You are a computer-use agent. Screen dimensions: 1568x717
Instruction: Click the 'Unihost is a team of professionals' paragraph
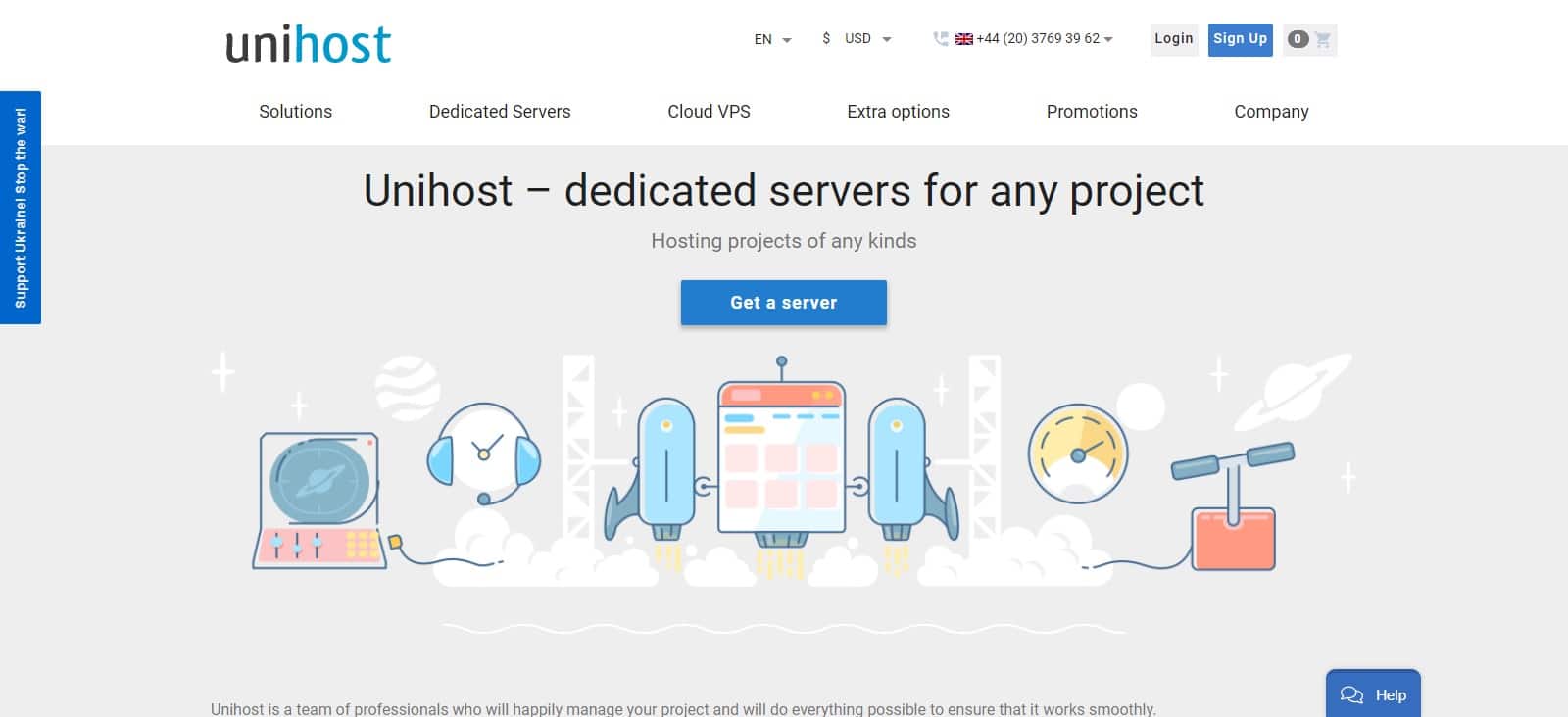(x=683, y=708)
